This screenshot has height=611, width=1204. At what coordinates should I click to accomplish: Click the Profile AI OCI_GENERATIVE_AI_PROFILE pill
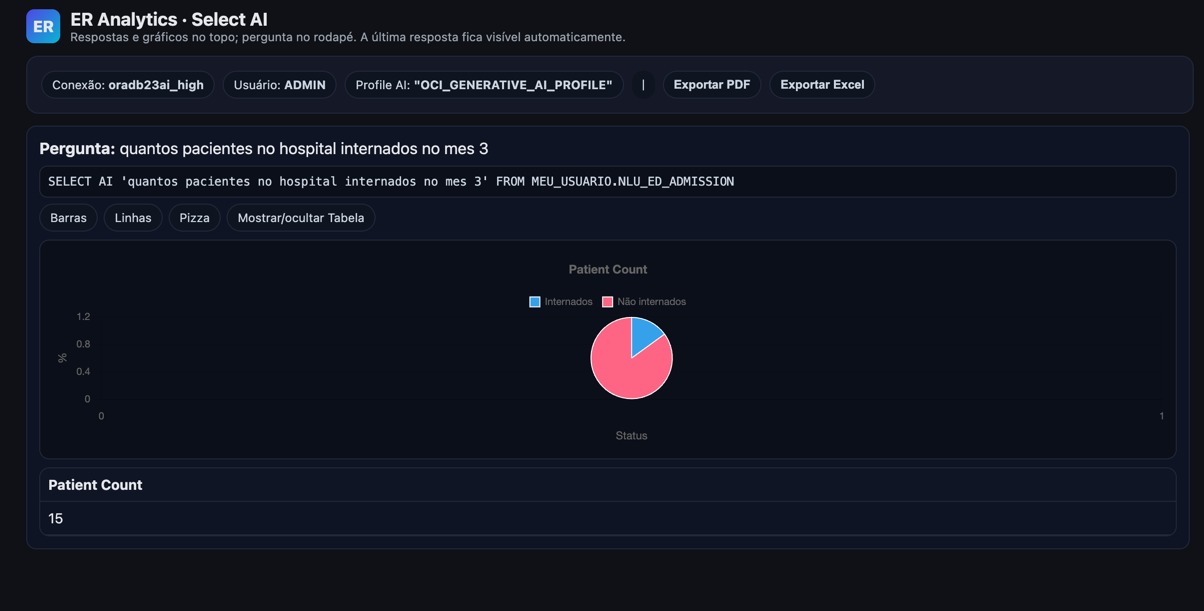[483, 85]
